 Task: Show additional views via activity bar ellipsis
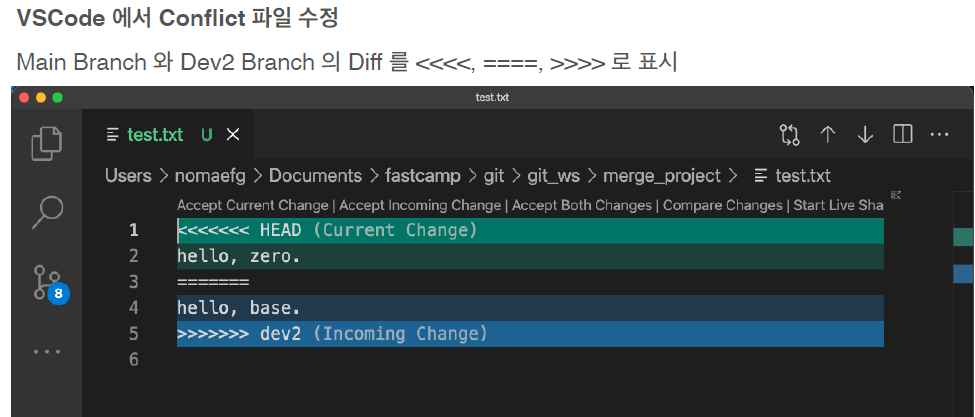(x=47, y=352)
